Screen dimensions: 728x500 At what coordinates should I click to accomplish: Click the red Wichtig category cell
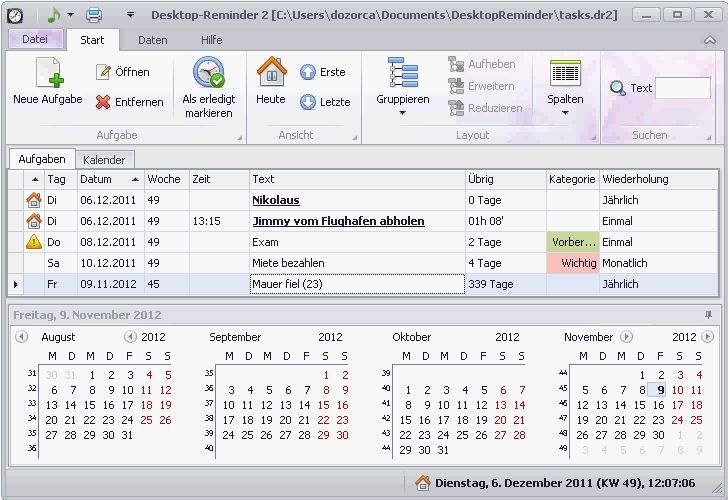click(573, 263)
